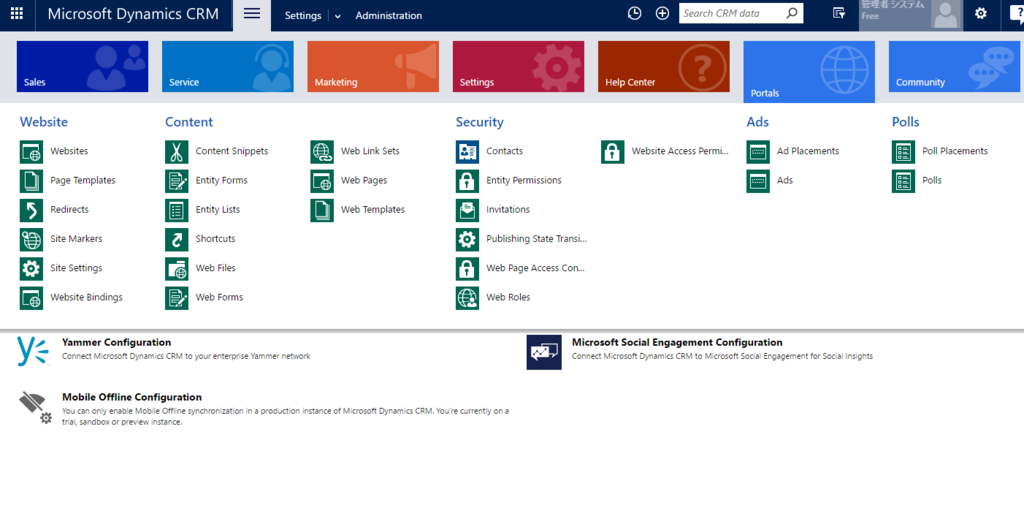
Task: Click the user avatar picture
Action: click(946, 14)
